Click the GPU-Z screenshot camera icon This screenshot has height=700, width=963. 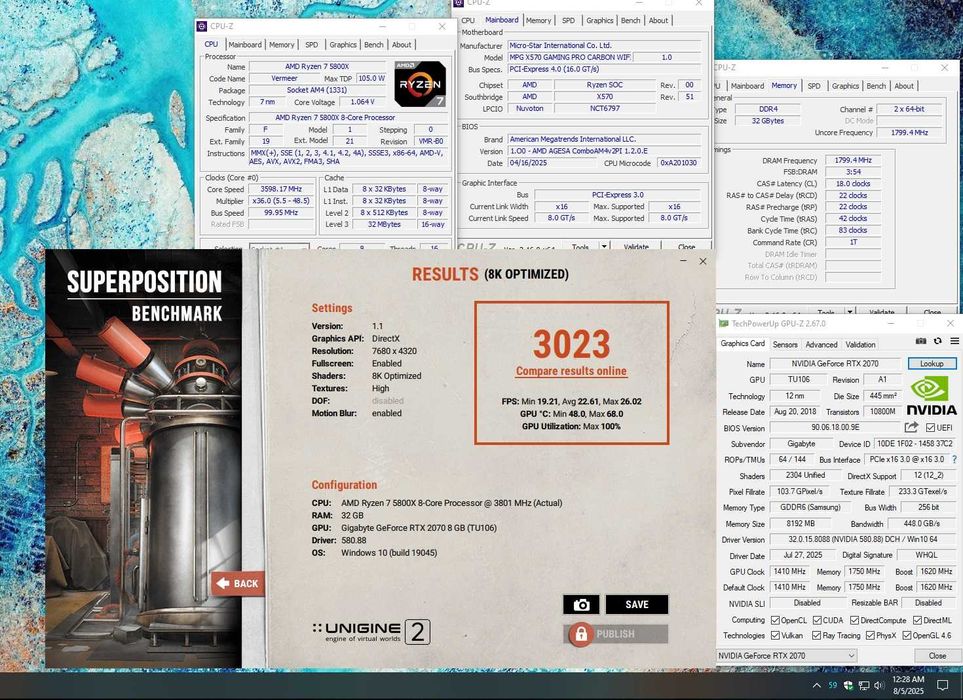[x=921, y=341]
